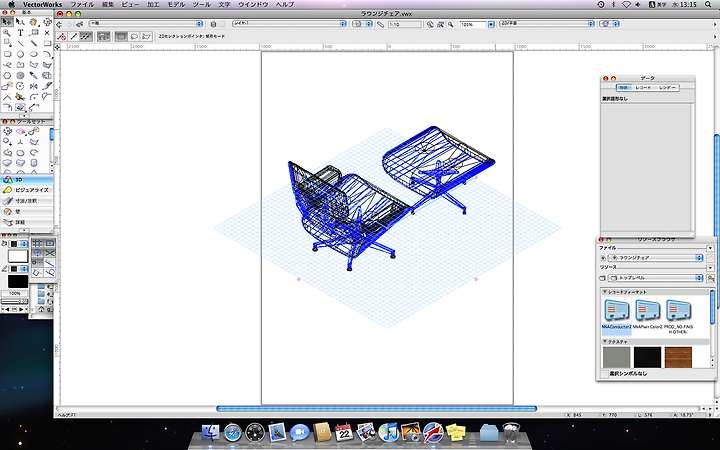Collapse the textures section in Resource Browser
The height and width of the screenshot is (450, 720).
(605, 342)
